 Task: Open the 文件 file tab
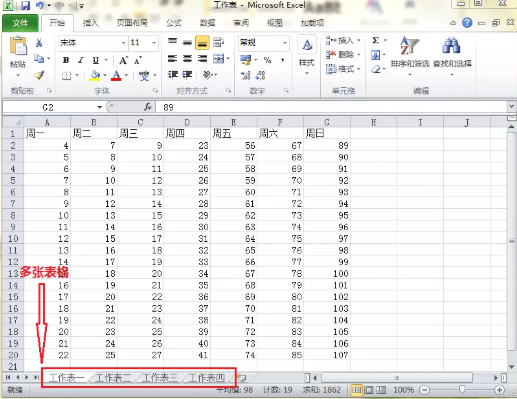coord(20,23)
